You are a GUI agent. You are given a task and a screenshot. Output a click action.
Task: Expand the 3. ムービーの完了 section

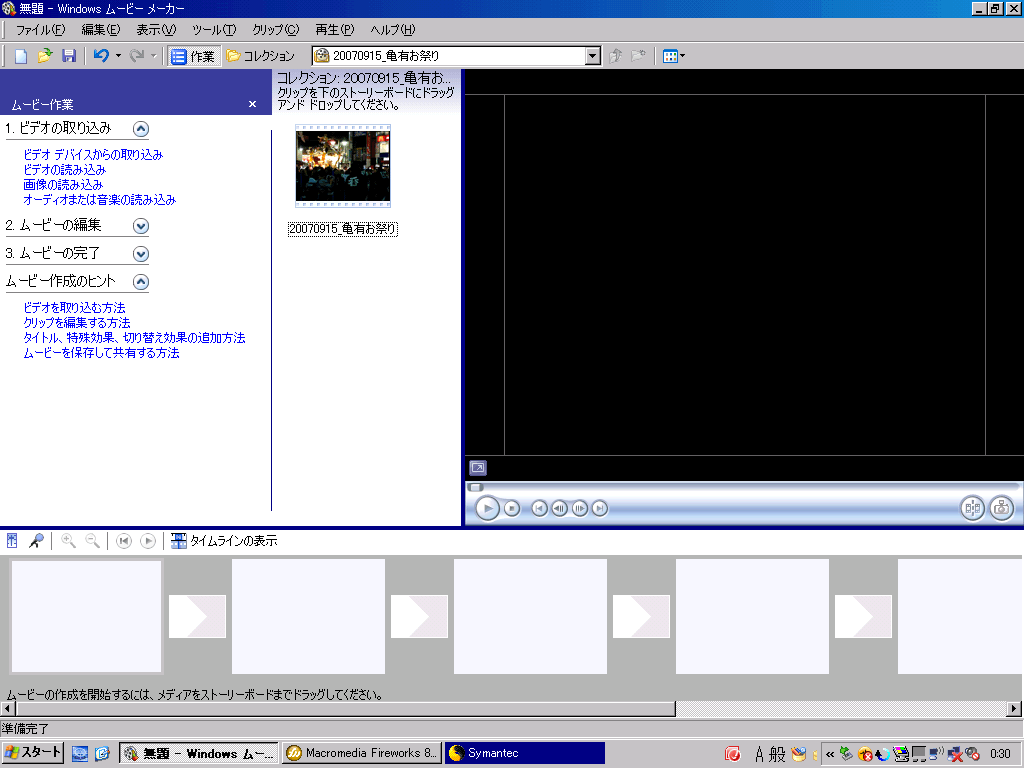(141, 254)
